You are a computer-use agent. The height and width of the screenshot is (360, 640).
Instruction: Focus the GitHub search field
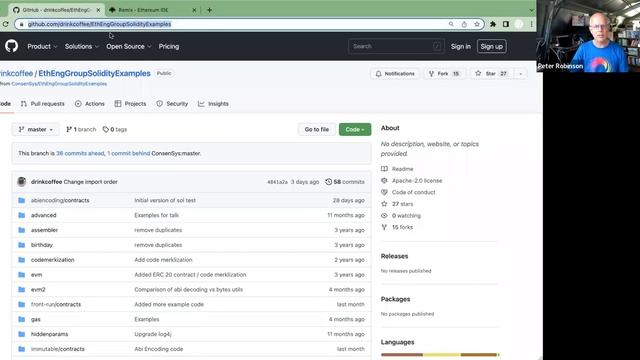(x=396, y=47)
